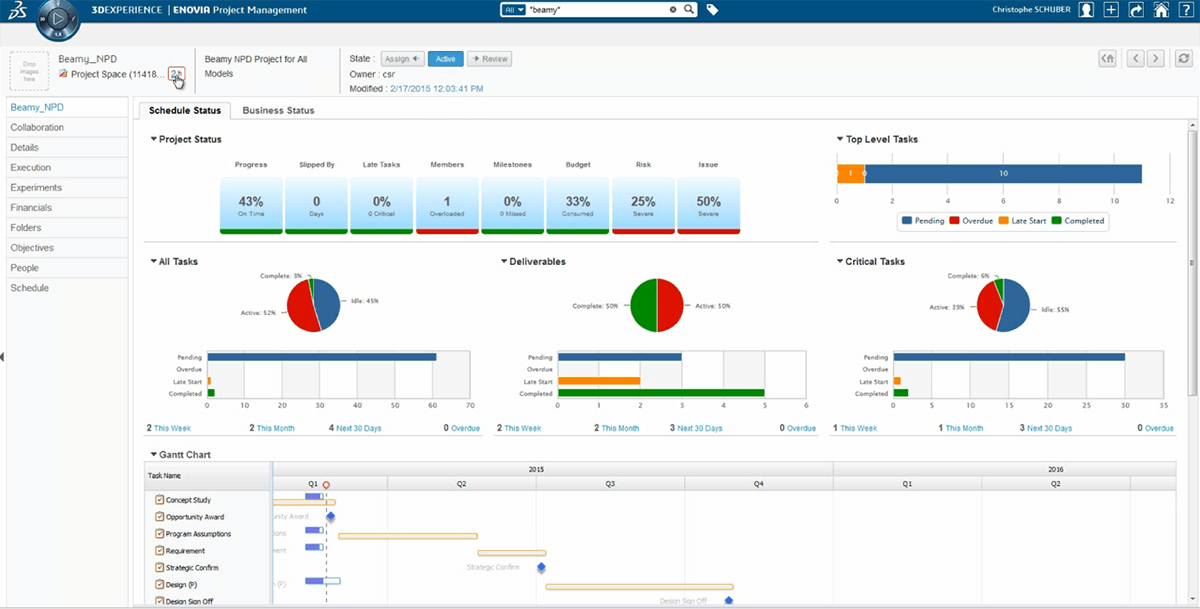The height and width of the screenshot is (609, 1200).
Task: Open the Modified date link
Action: (x=437, y=89)
